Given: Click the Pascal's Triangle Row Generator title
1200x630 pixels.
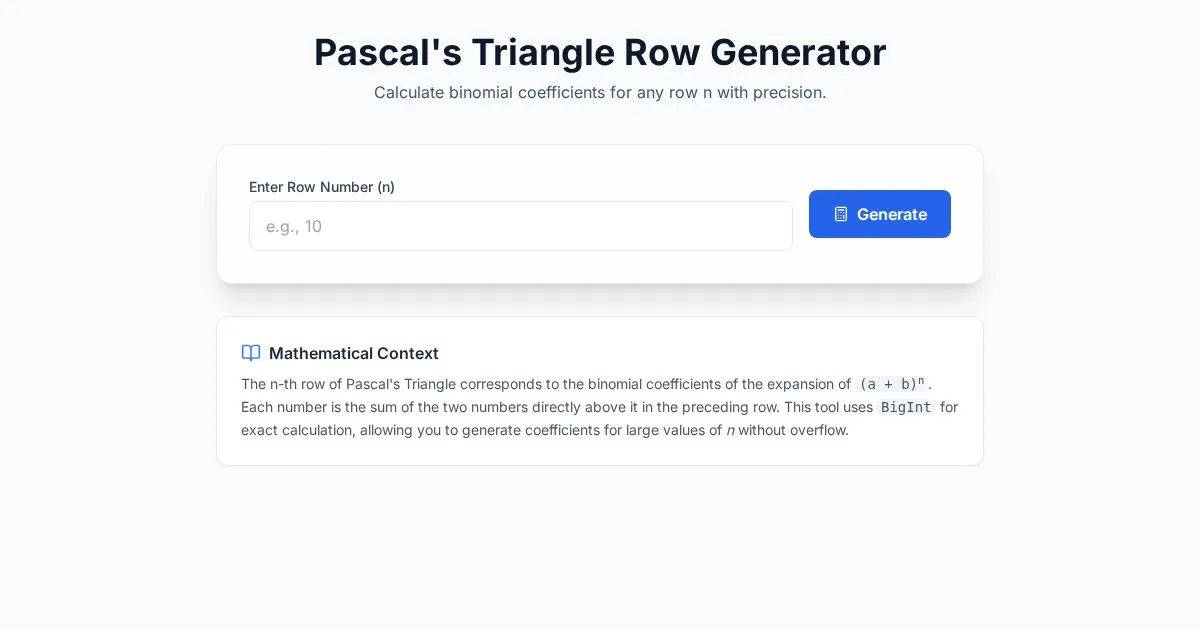Looking at the screenshot, I should coord(600,52).
